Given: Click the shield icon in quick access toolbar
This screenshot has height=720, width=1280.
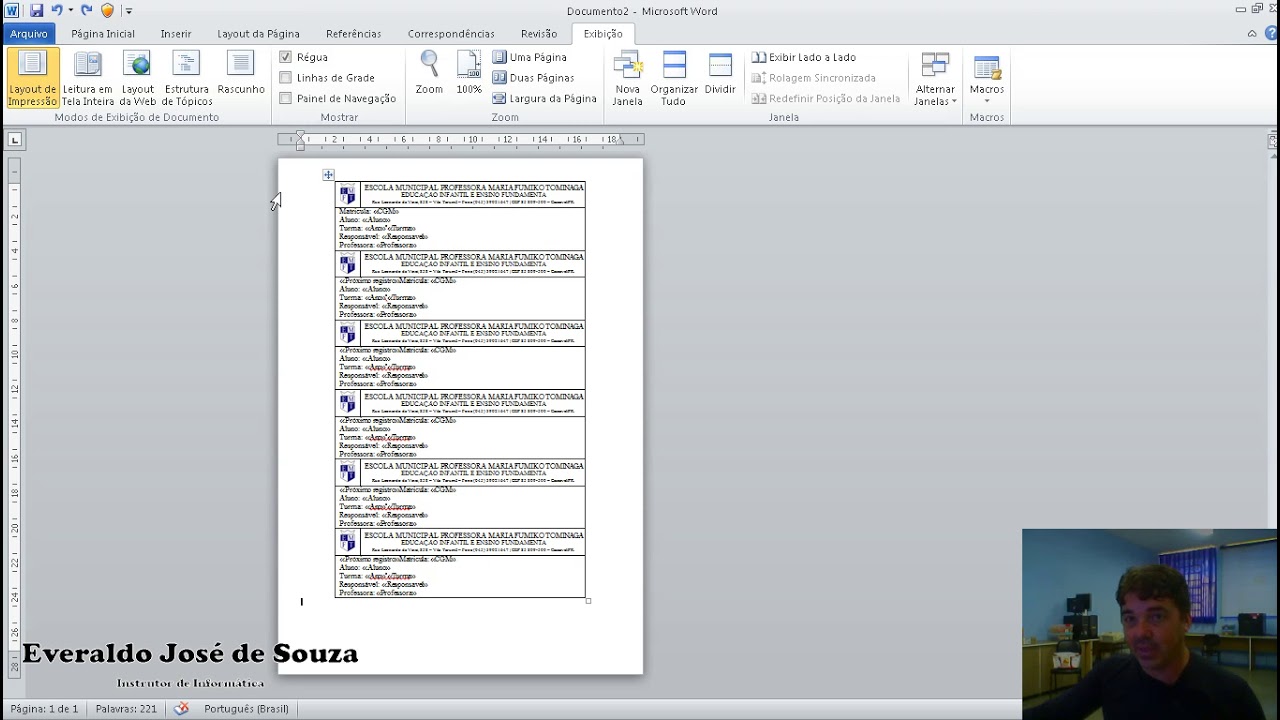Looking at the screenshot, I should pyautogui.click(x=108, y=11).
